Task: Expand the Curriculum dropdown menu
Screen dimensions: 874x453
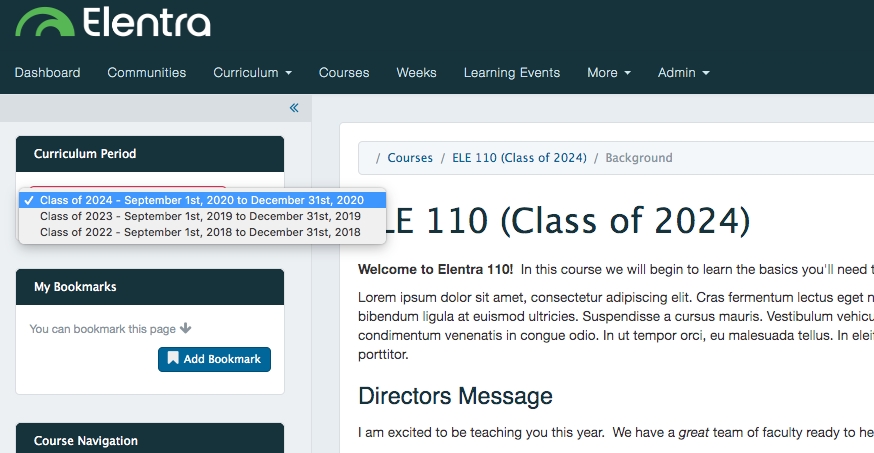Action: 252,72
